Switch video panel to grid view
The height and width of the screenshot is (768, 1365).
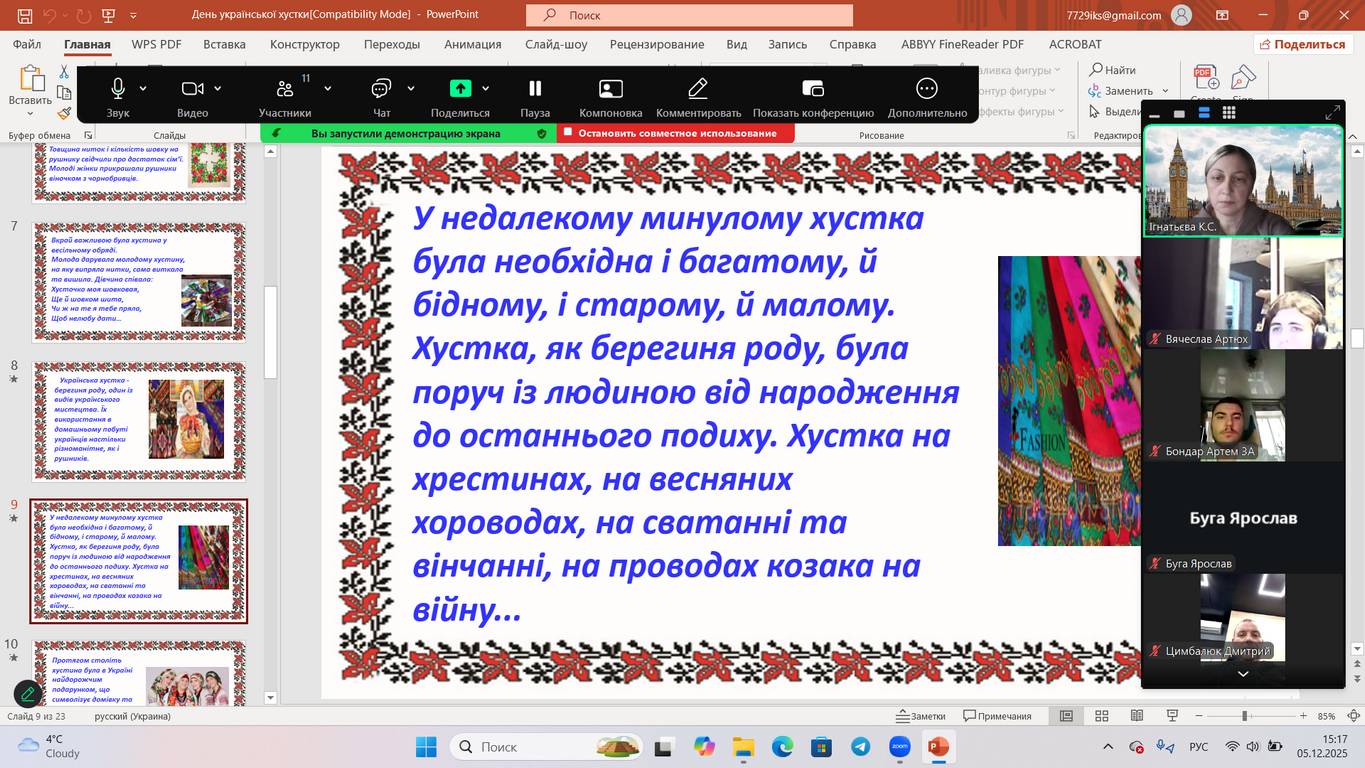click(1229, 113)
